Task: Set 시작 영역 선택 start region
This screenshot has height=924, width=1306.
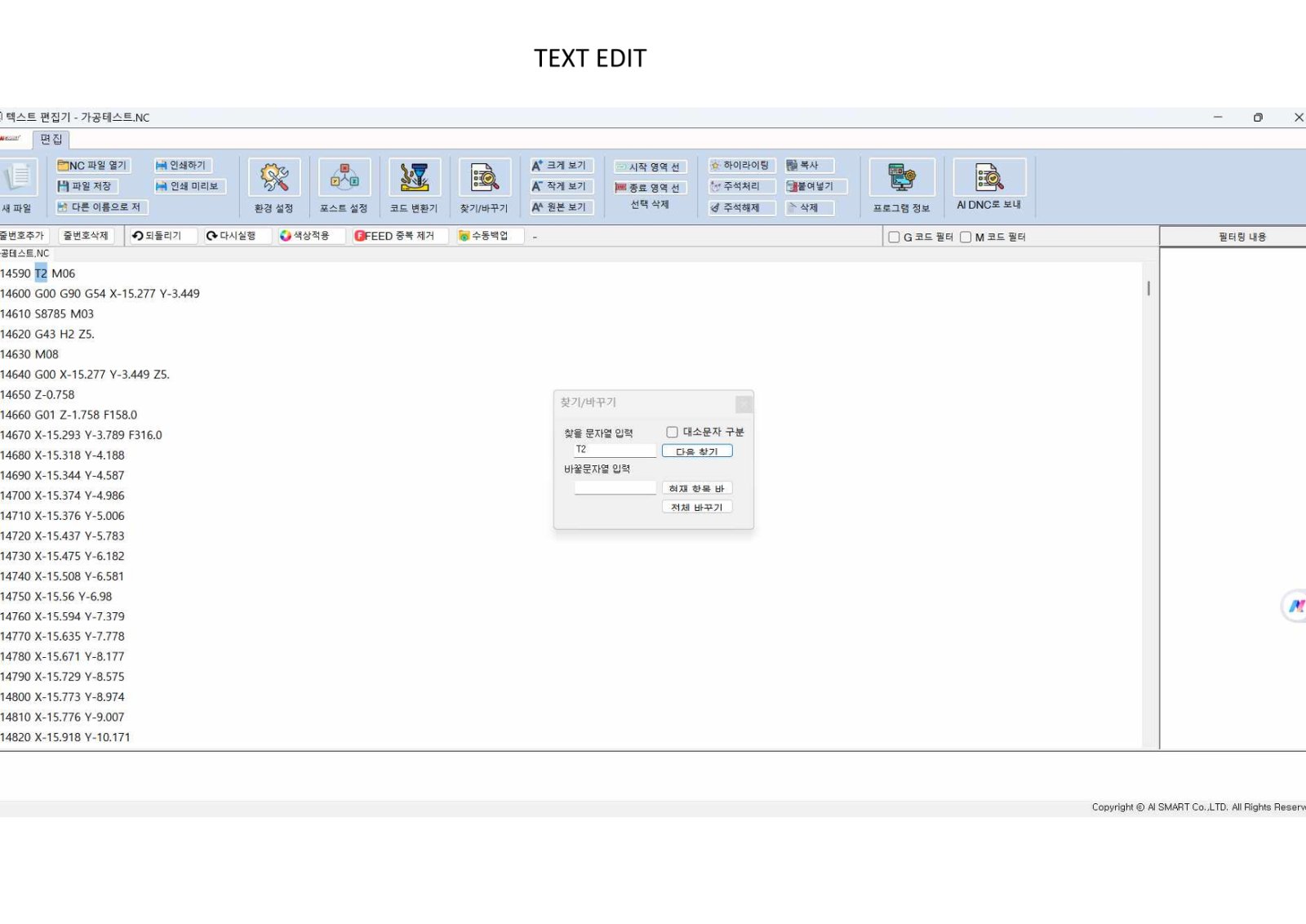Action: click(649, 167)
